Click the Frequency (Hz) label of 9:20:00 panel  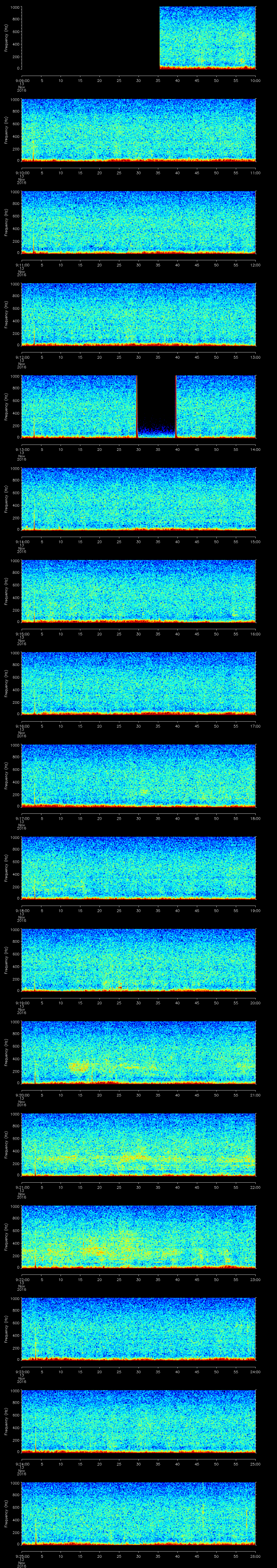6,1052
